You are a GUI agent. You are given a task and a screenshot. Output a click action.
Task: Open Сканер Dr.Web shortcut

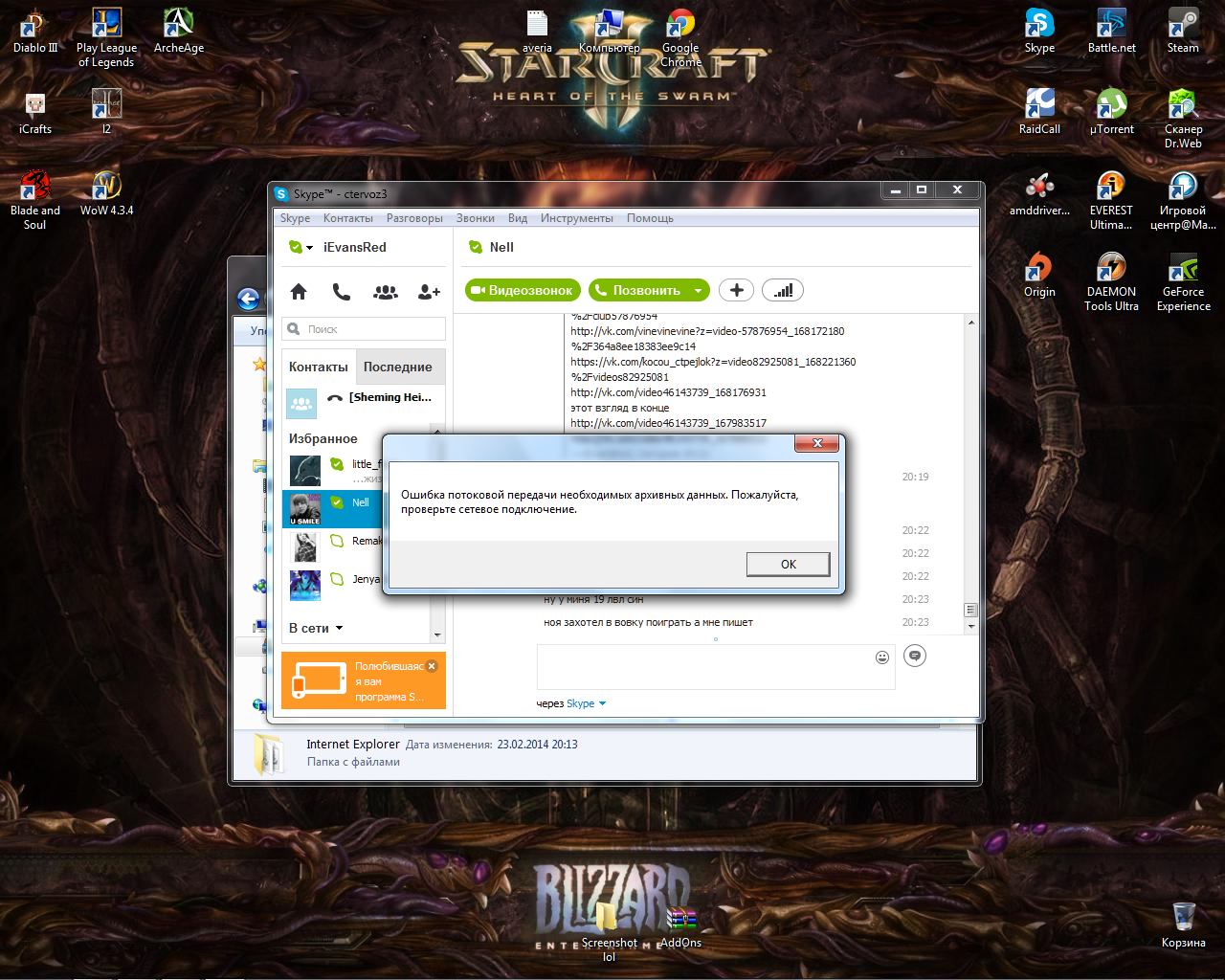click(1183, 119)
